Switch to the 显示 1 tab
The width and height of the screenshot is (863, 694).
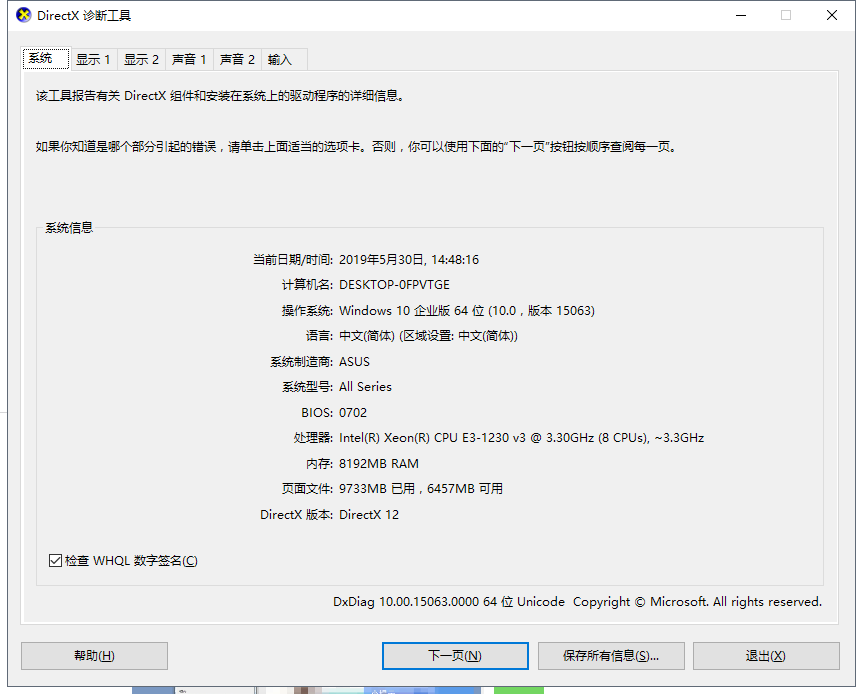93,60
